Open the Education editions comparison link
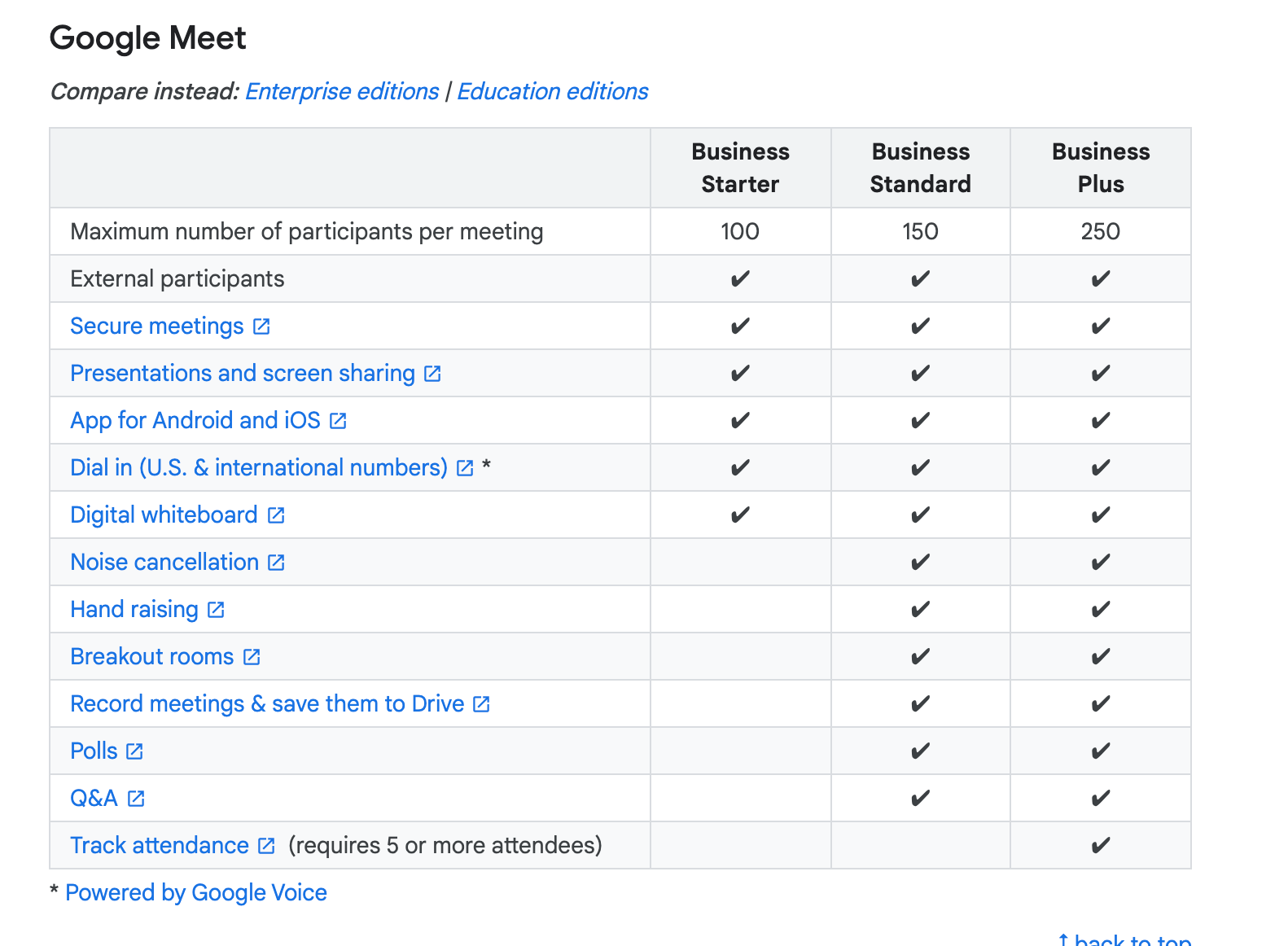This screenshot has width=1288, height=946. pyautogui.click(x=552, y=91)
